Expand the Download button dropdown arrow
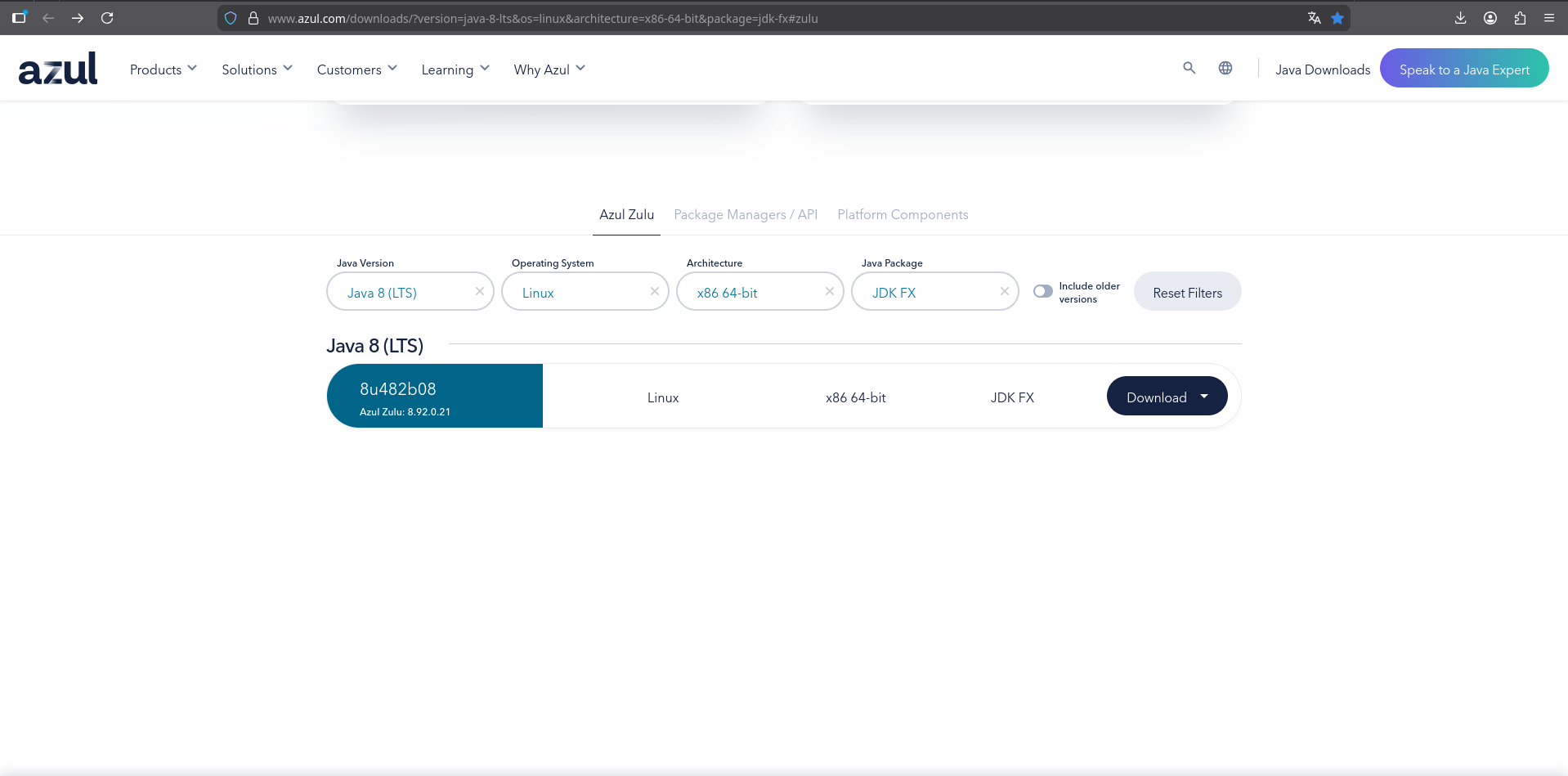1568x776 pixels. (x=1204, y=397)
